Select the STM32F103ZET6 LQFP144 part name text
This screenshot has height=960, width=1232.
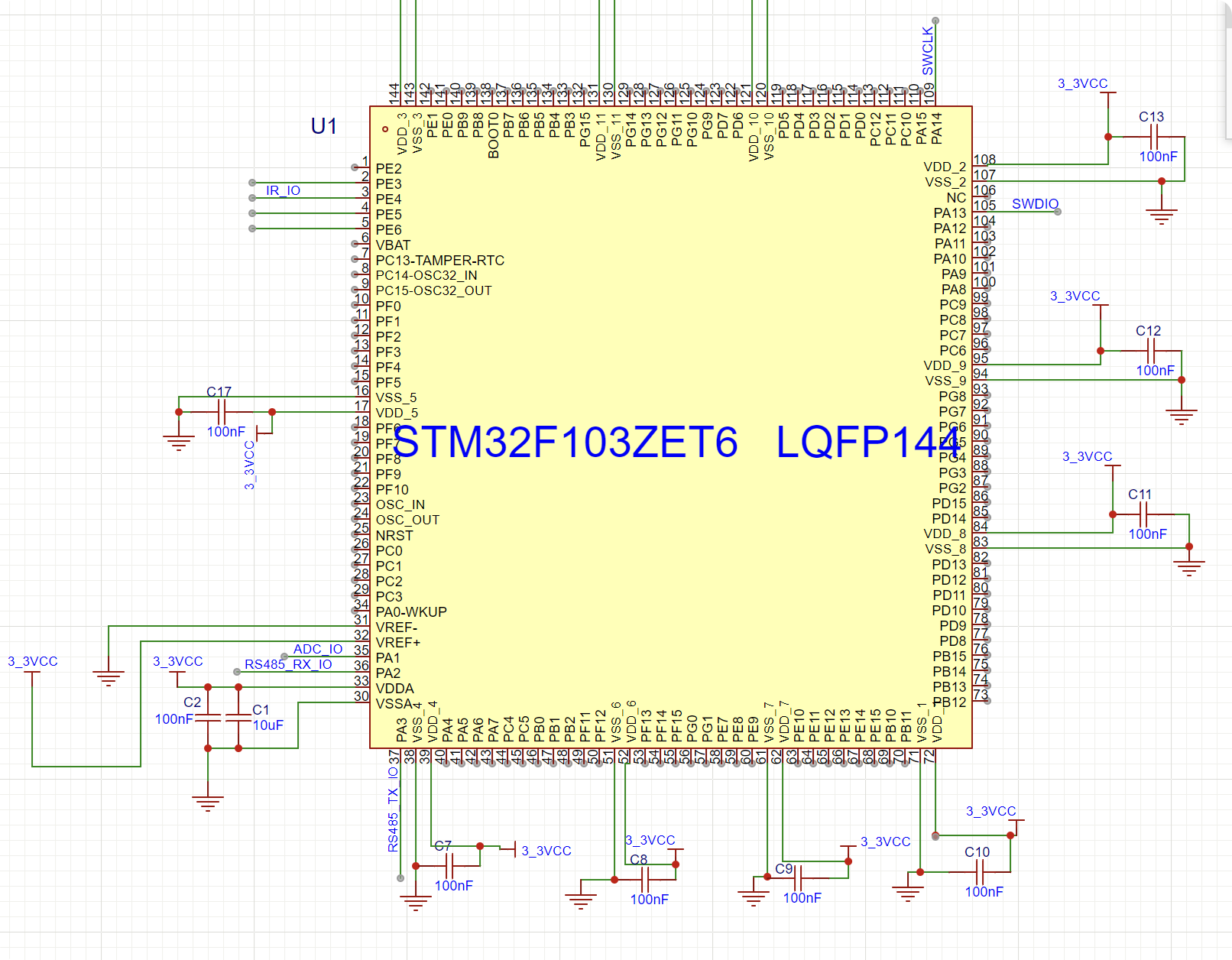pyautogui.click(x=677, y=442)
